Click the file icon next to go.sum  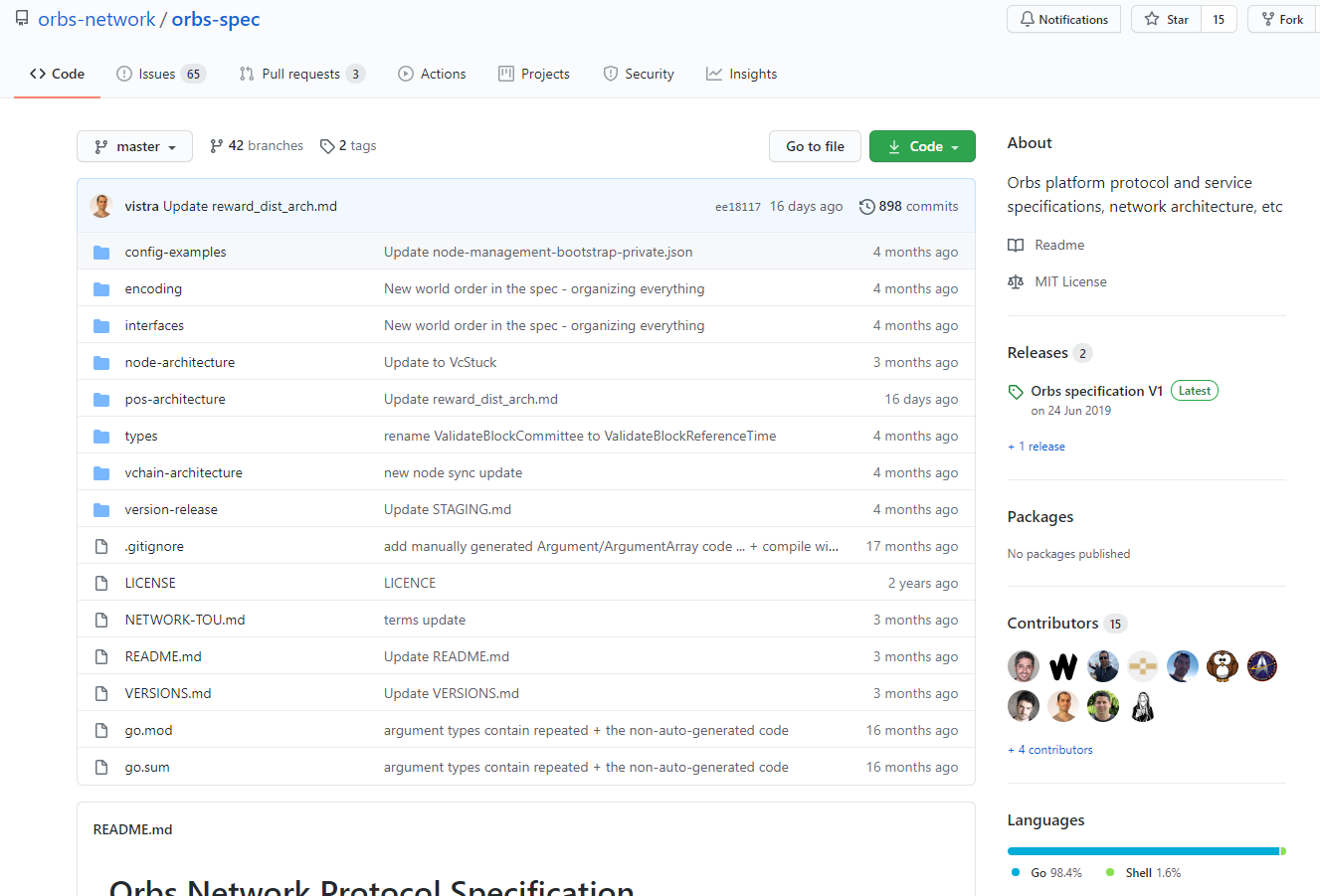[x=101, y=768]
